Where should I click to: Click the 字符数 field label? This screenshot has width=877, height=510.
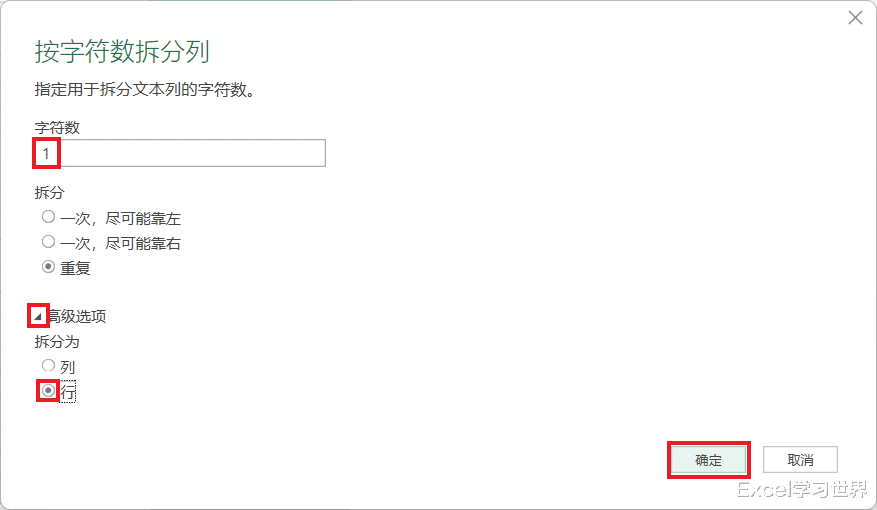click(x=57, y=128)
